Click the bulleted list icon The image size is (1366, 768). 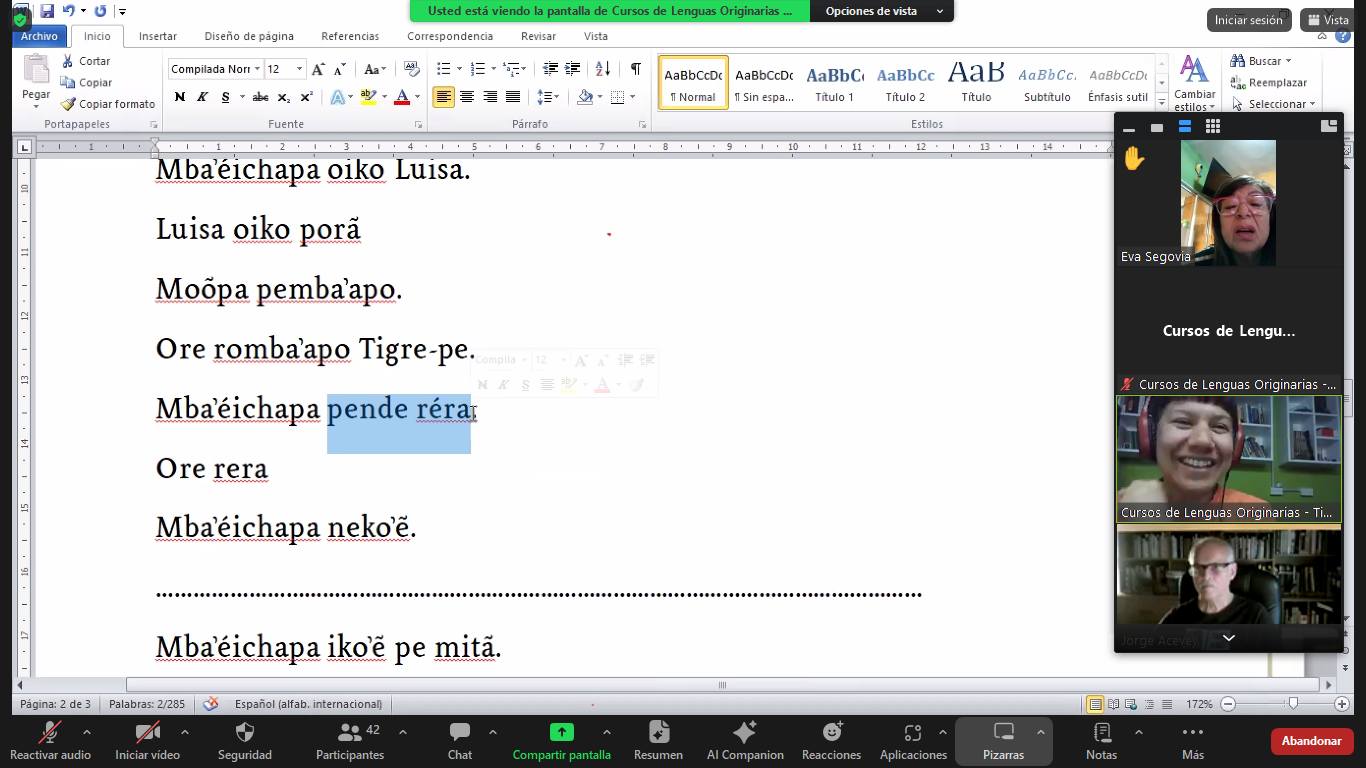(444, 69)
